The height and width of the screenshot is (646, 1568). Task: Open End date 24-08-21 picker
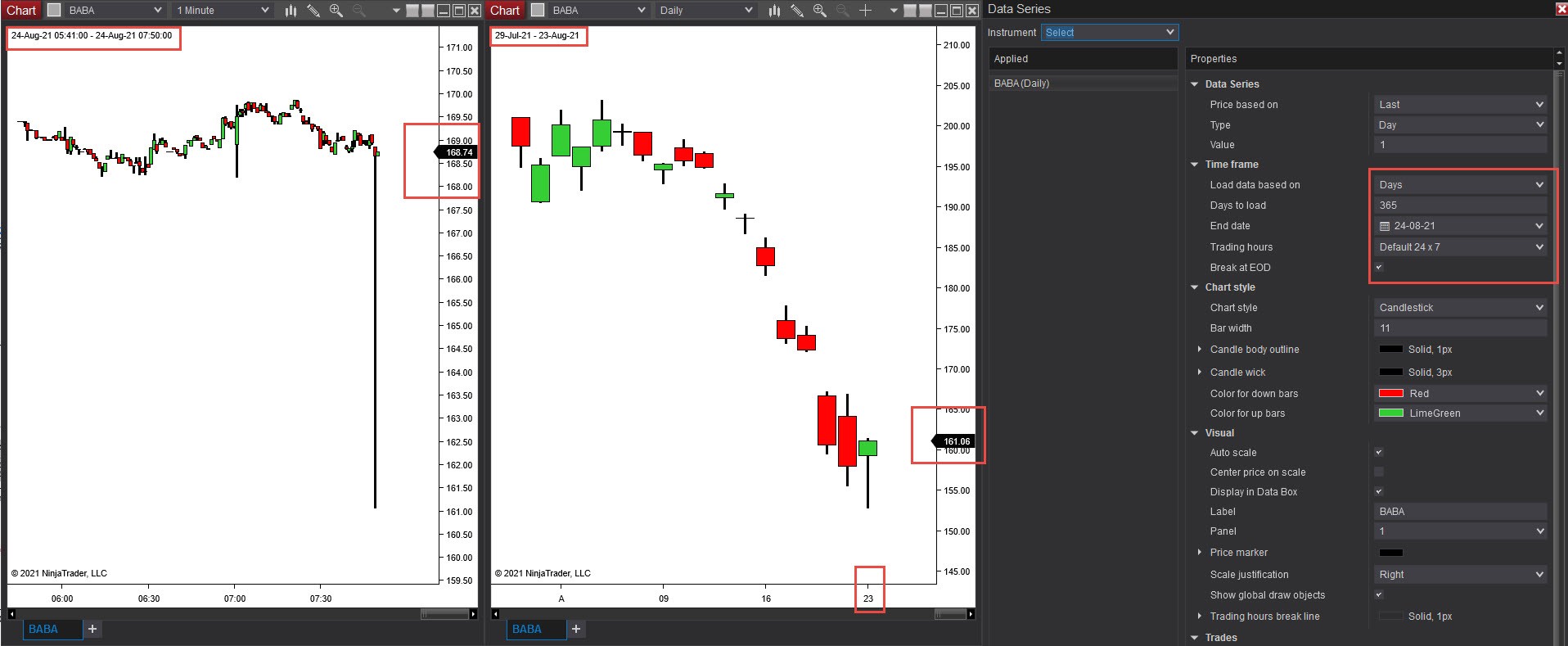(x=1460, y=226)
